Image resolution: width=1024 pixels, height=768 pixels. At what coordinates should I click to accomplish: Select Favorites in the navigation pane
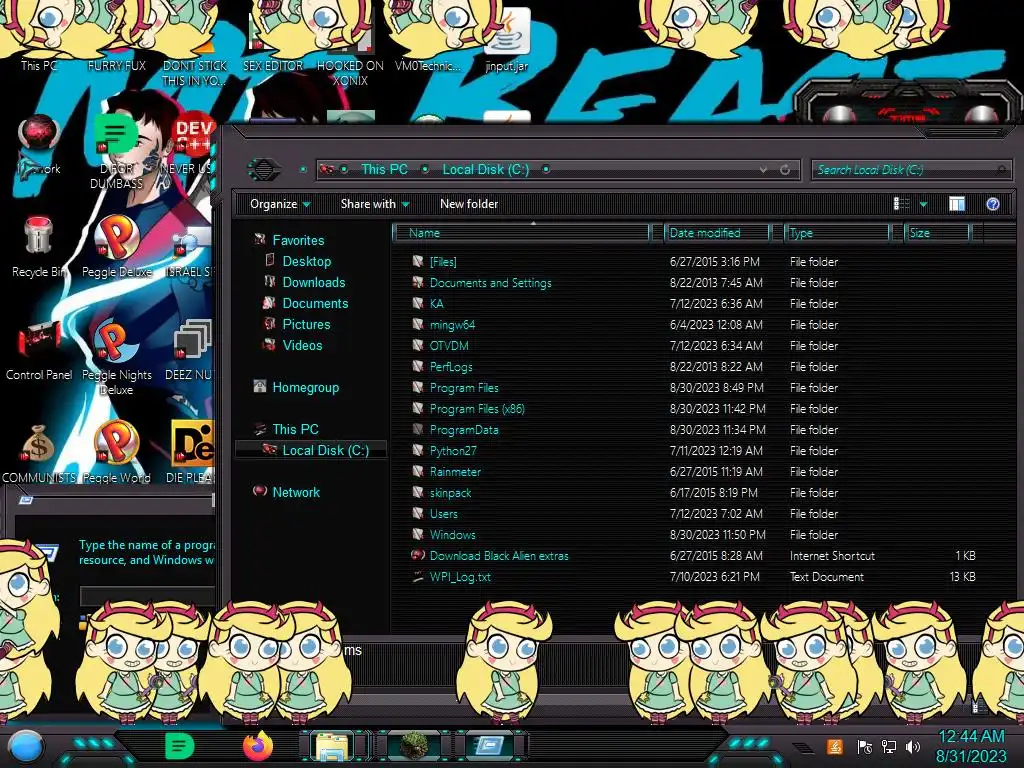point(298,240)
